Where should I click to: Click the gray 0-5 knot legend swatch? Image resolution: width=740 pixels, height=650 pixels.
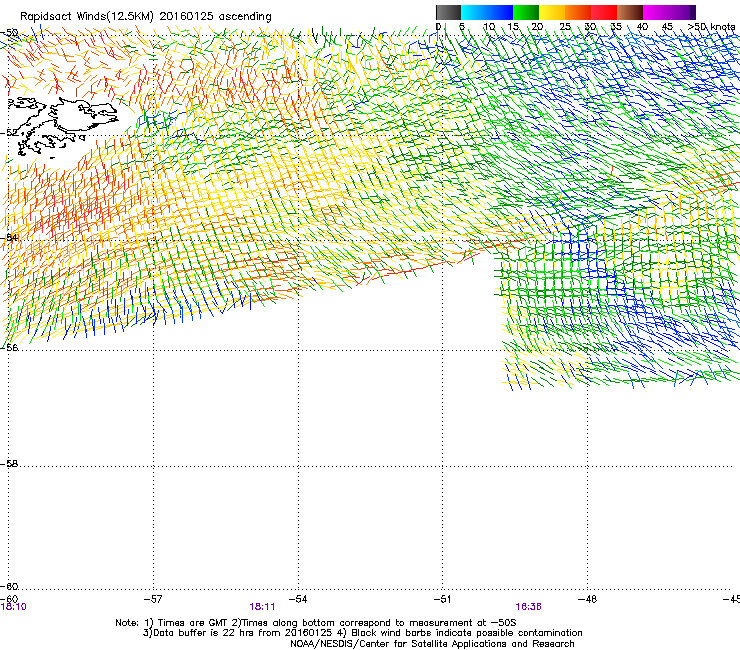448,12
